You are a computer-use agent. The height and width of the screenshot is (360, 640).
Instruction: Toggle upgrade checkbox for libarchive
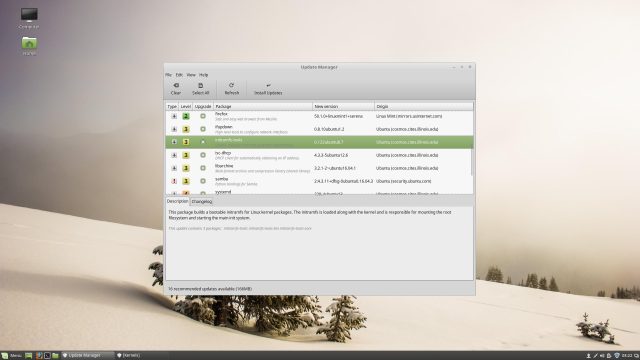(x=202, y=168)
